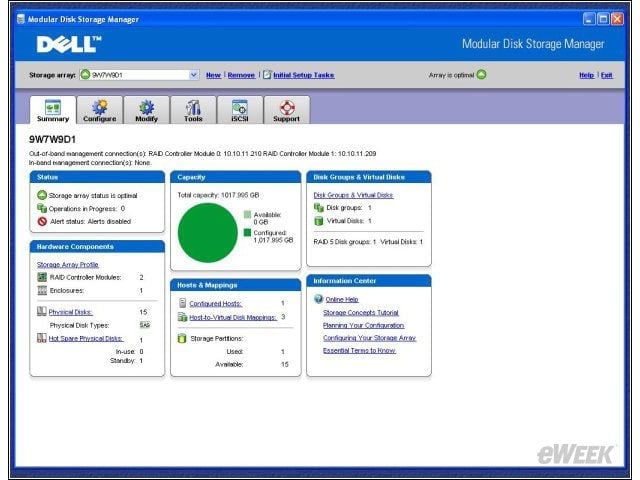Image resolution: width=640 pixels, height=480 pixels.
Task: Open the Summary tab
Action: (53, 110)
